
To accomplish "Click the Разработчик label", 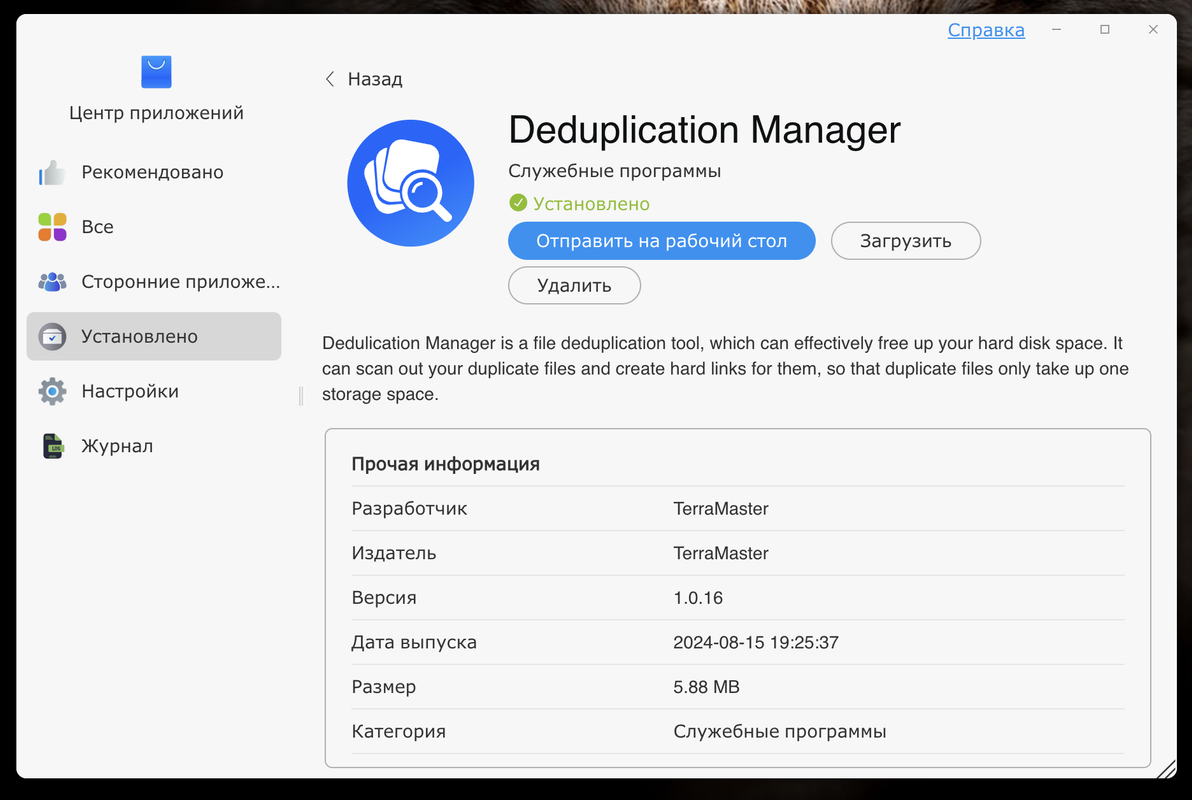I will [x=409, y=509].
